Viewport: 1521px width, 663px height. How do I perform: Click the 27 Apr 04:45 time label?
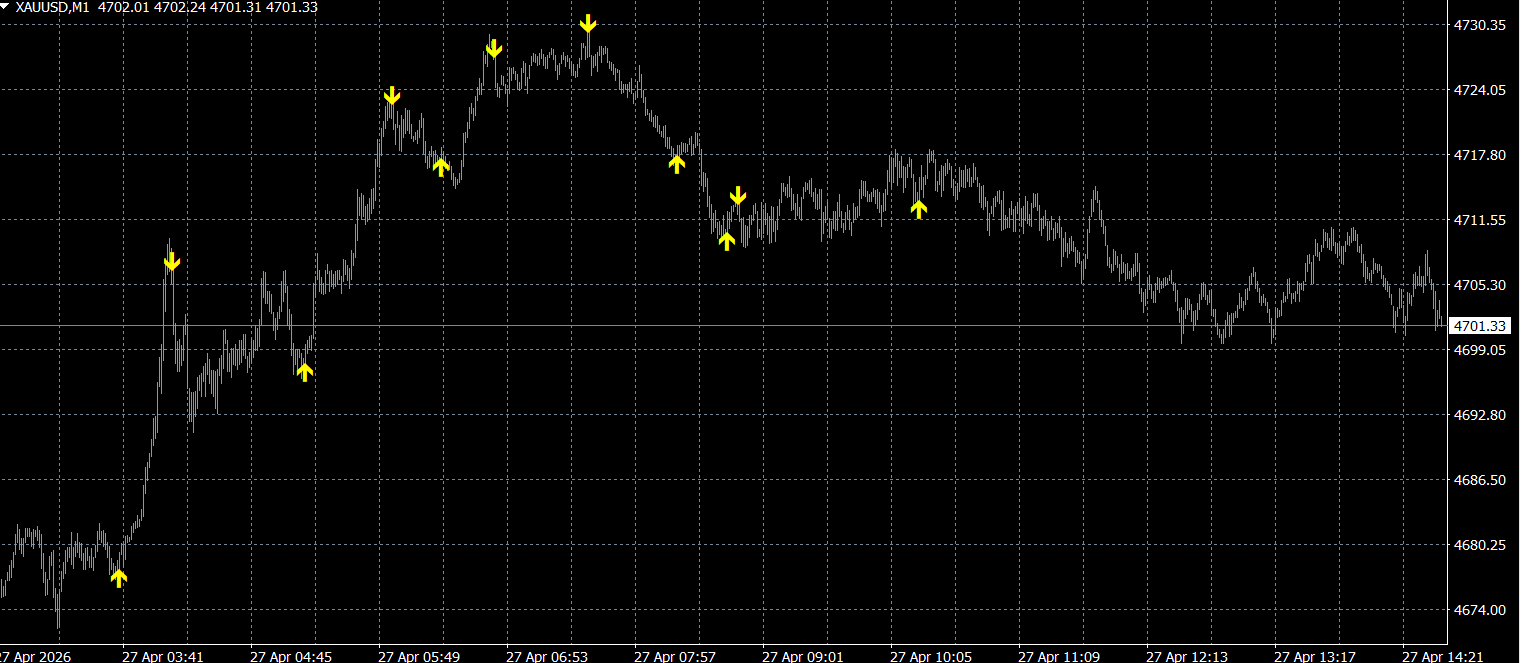pos(291,657)
